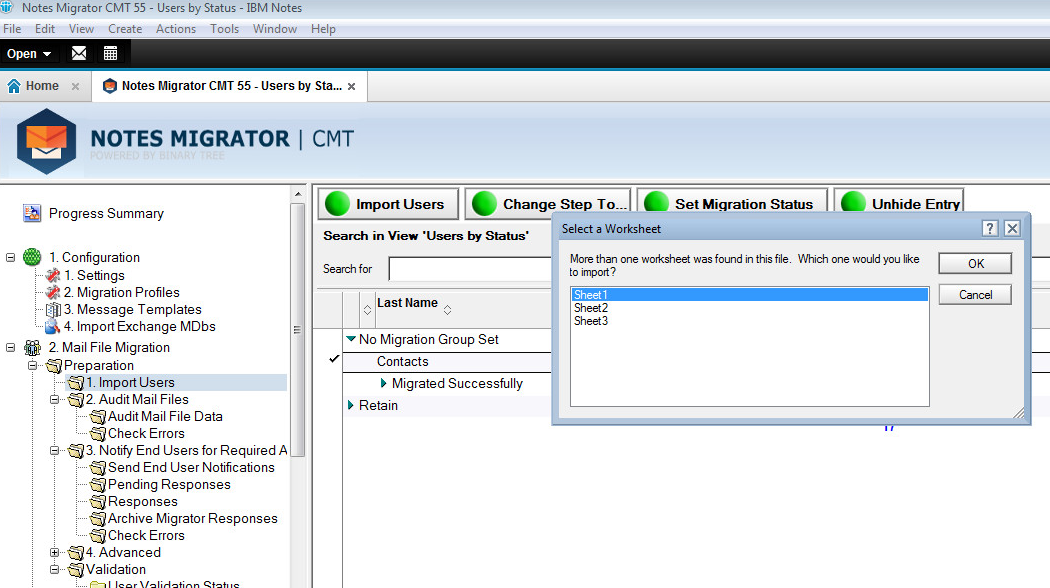Click the Import Exchange MDbs icon
The height and width of the screenshot is (588, 1050).
(53, 327)
